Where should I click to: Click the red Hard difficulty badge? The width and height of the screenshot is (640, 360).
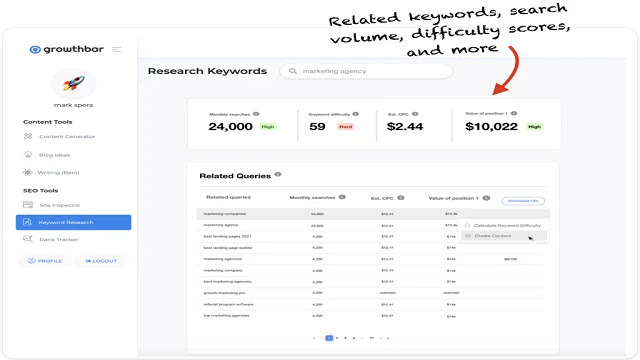pyautogui.click(x=345, y=127)
